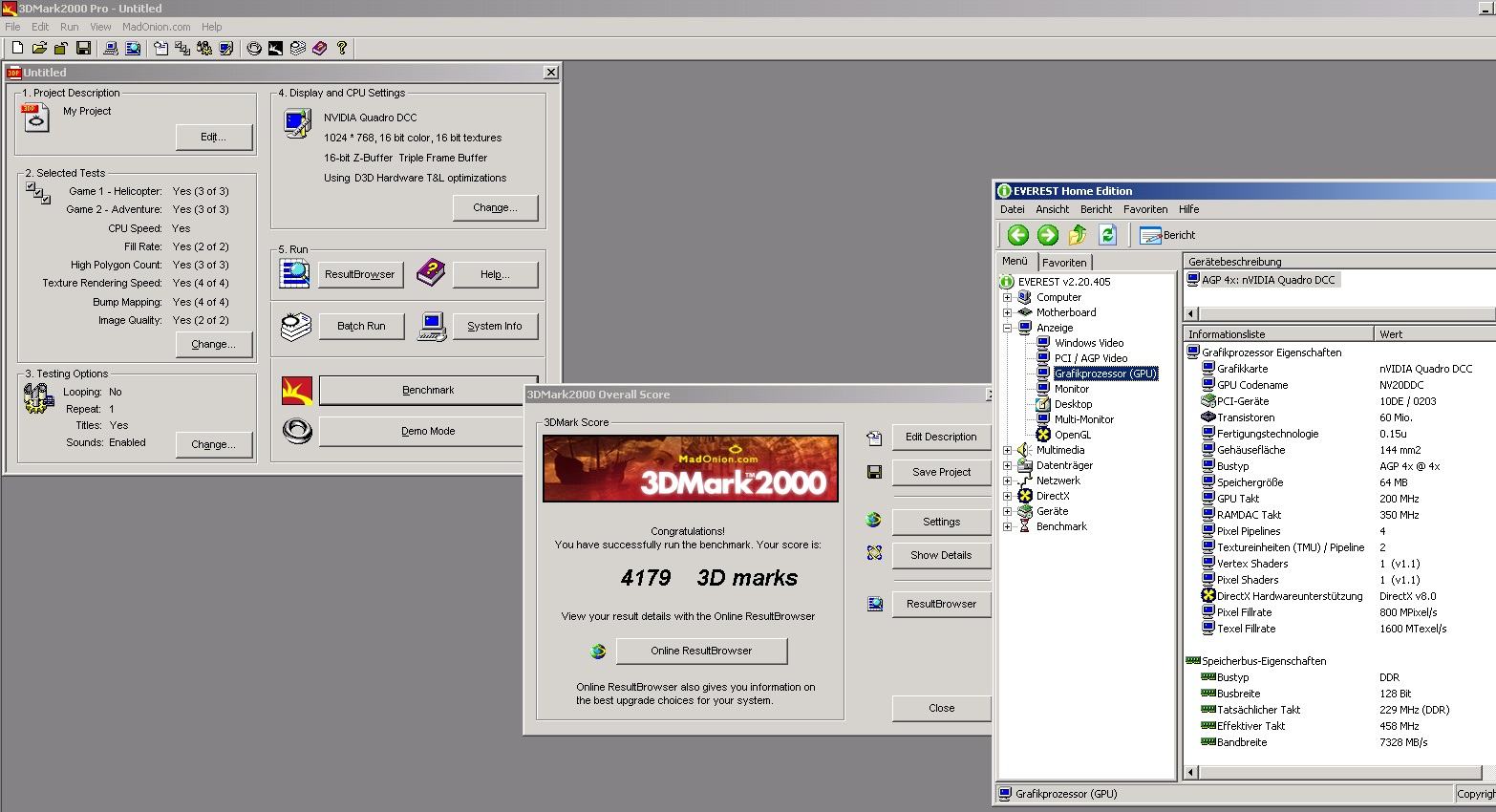Viewport: 1496px width, 812px height.
Task: Click the System Info computer toolbar icon
Action: point(111,48)
